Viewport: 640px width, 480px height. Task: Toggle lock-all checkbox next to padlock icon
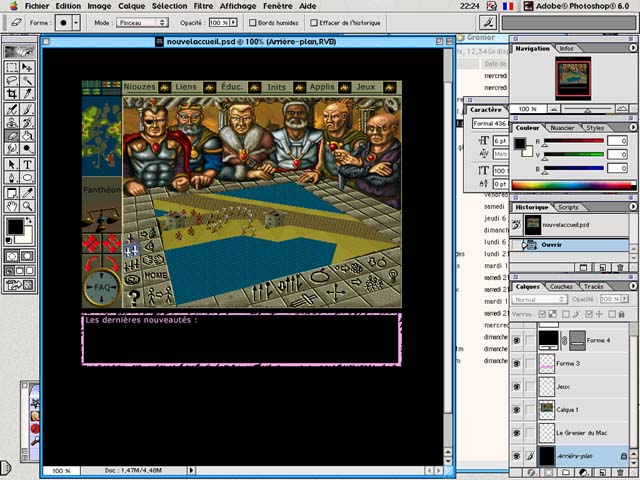click(x=612, y=314)
